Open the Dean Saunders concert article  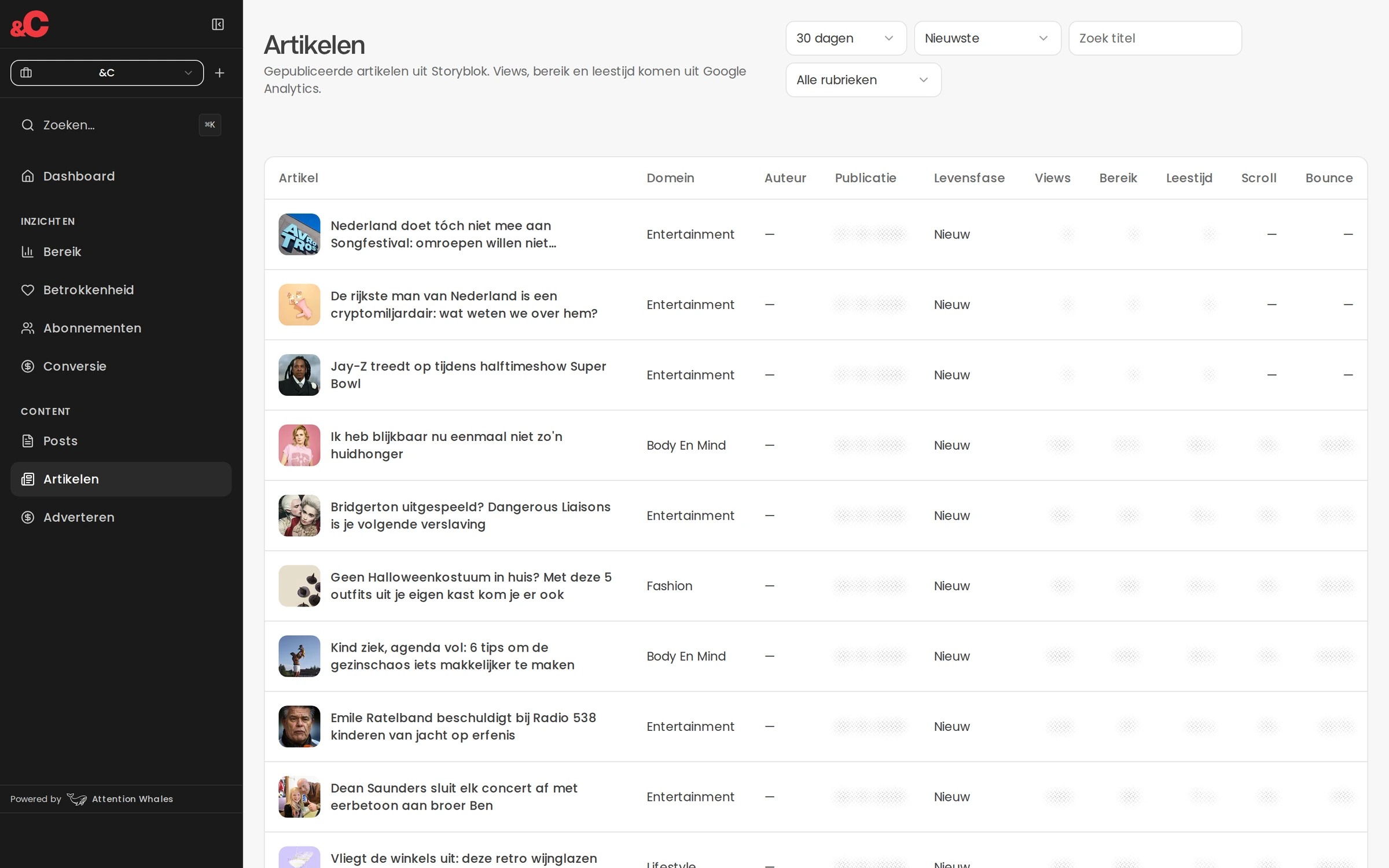454,797
